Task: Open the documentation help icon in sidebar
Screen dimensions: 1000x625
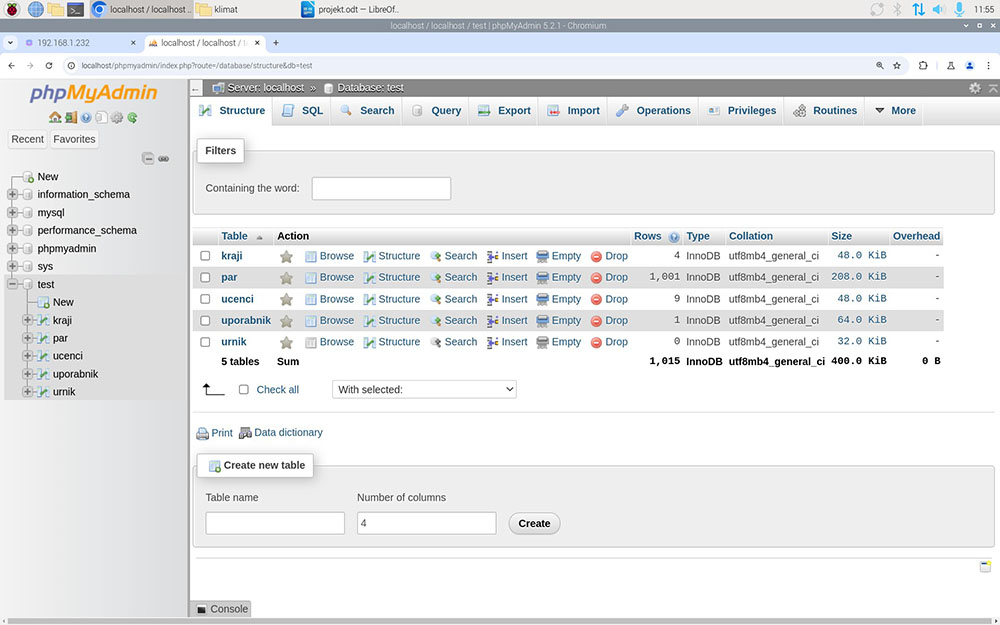Action: 85,117
